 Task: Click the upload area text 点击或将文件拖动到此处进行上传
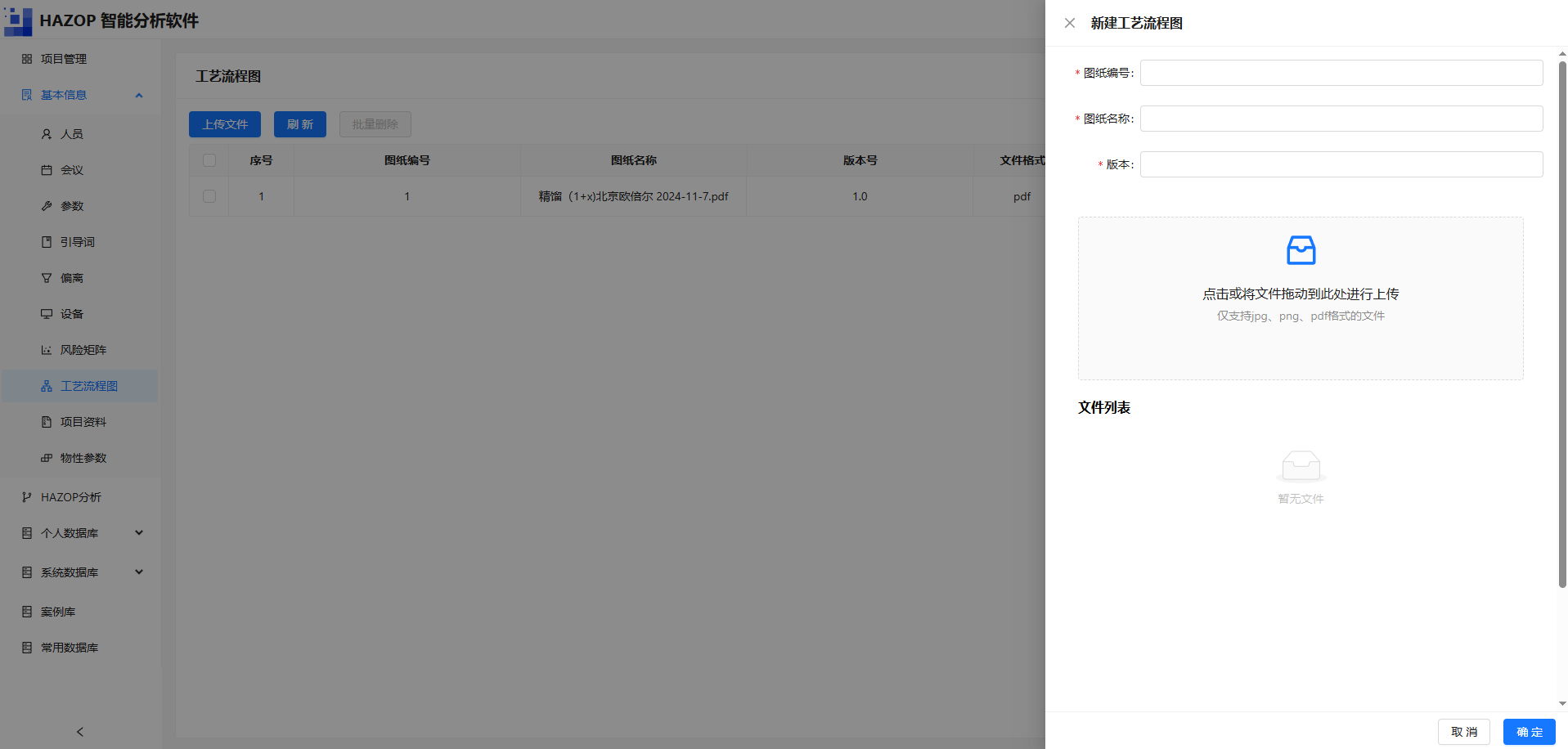click(x=1301, y=294)
